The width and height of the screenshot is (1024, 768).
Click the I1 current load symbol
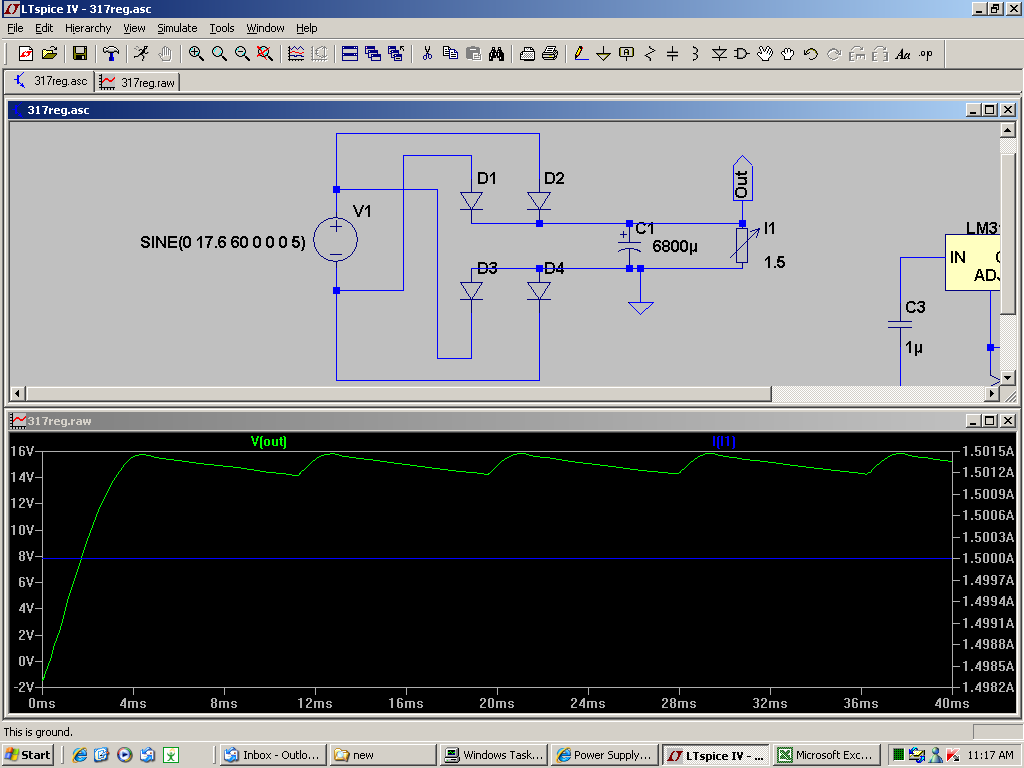tap(743, 245)
